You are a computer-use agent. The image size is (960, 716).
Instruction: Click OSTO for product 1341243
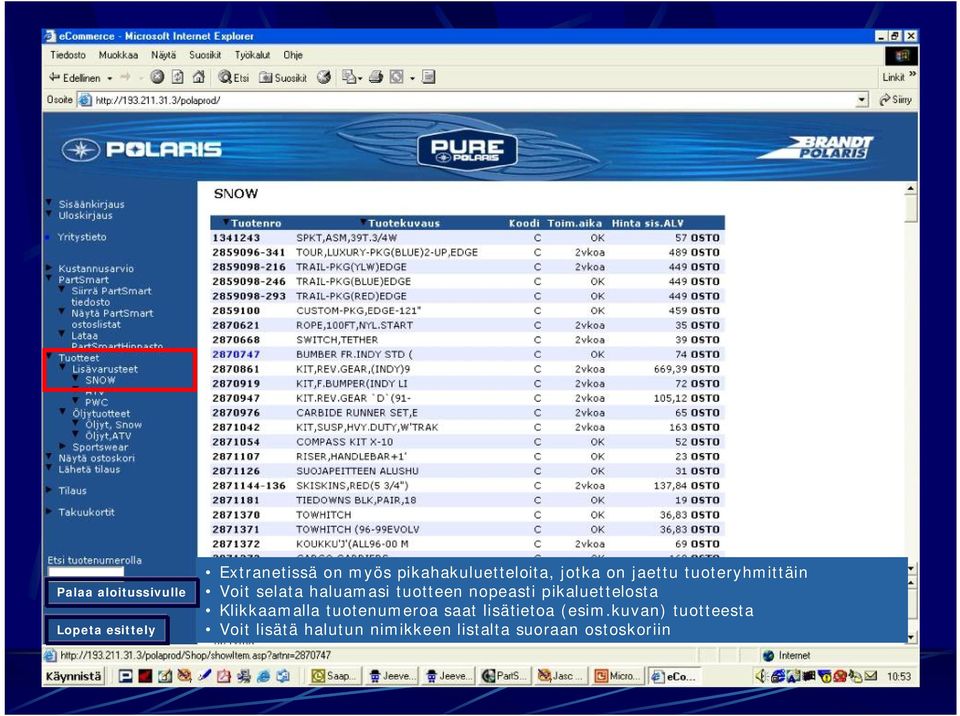click(705, 238)
